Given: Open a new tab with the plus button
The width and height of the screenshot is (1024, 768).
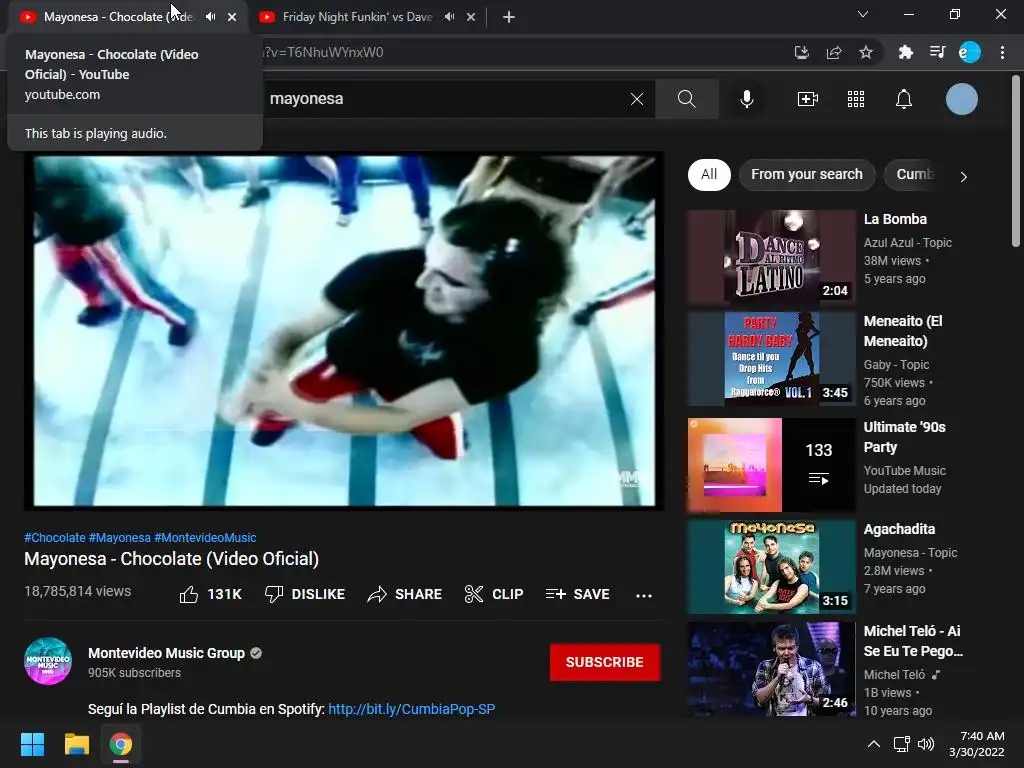Looking at the screenshot, I should coord(509,17).
